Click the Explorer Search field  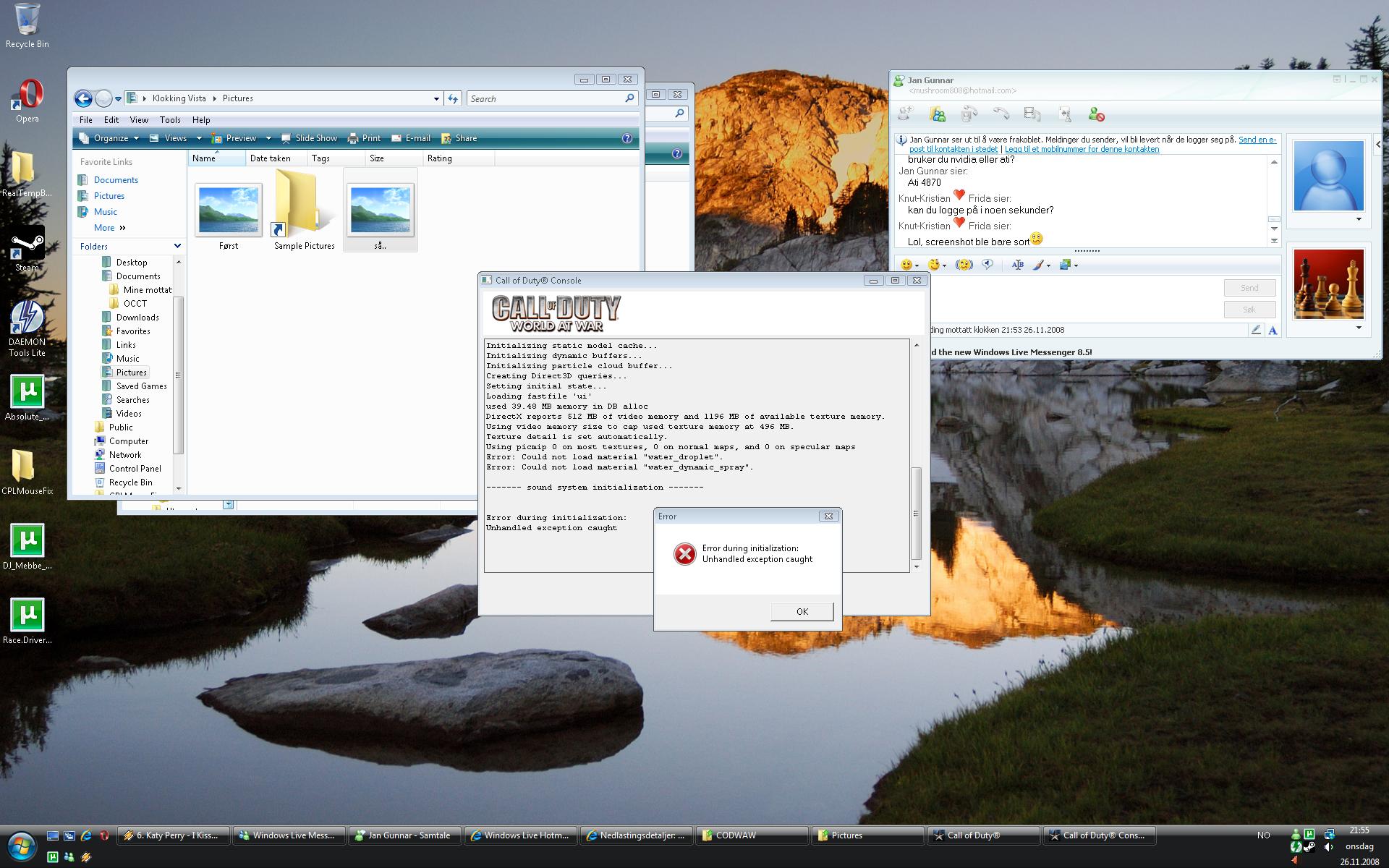pyautogui.click(x=552, y=98)
